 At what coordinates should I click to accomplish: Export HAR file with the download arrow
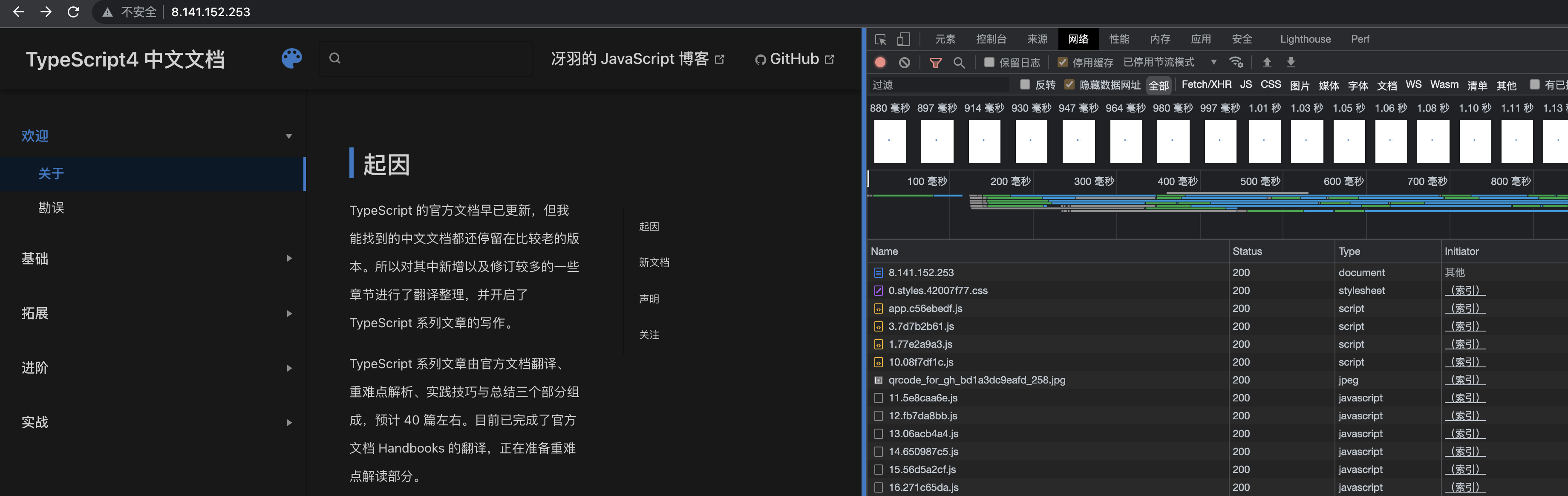point(1291,62)
